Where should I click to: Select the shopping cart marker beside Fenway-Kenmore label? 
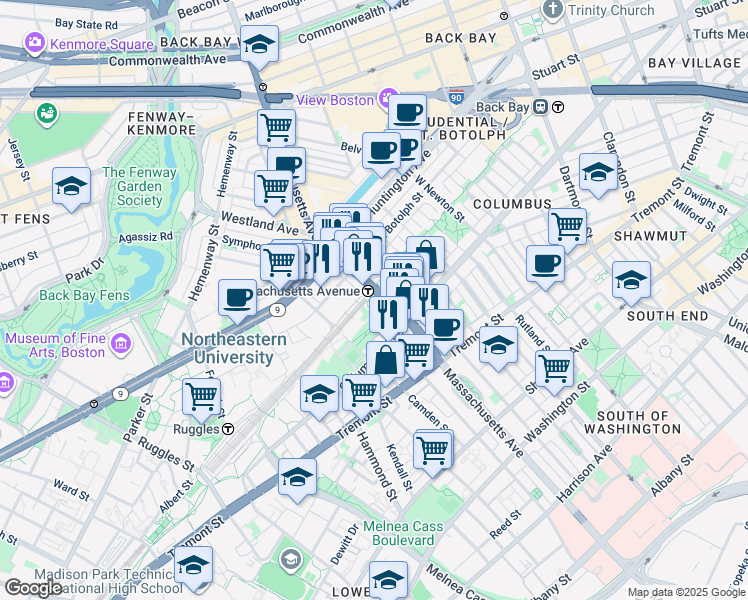point(276,129)
